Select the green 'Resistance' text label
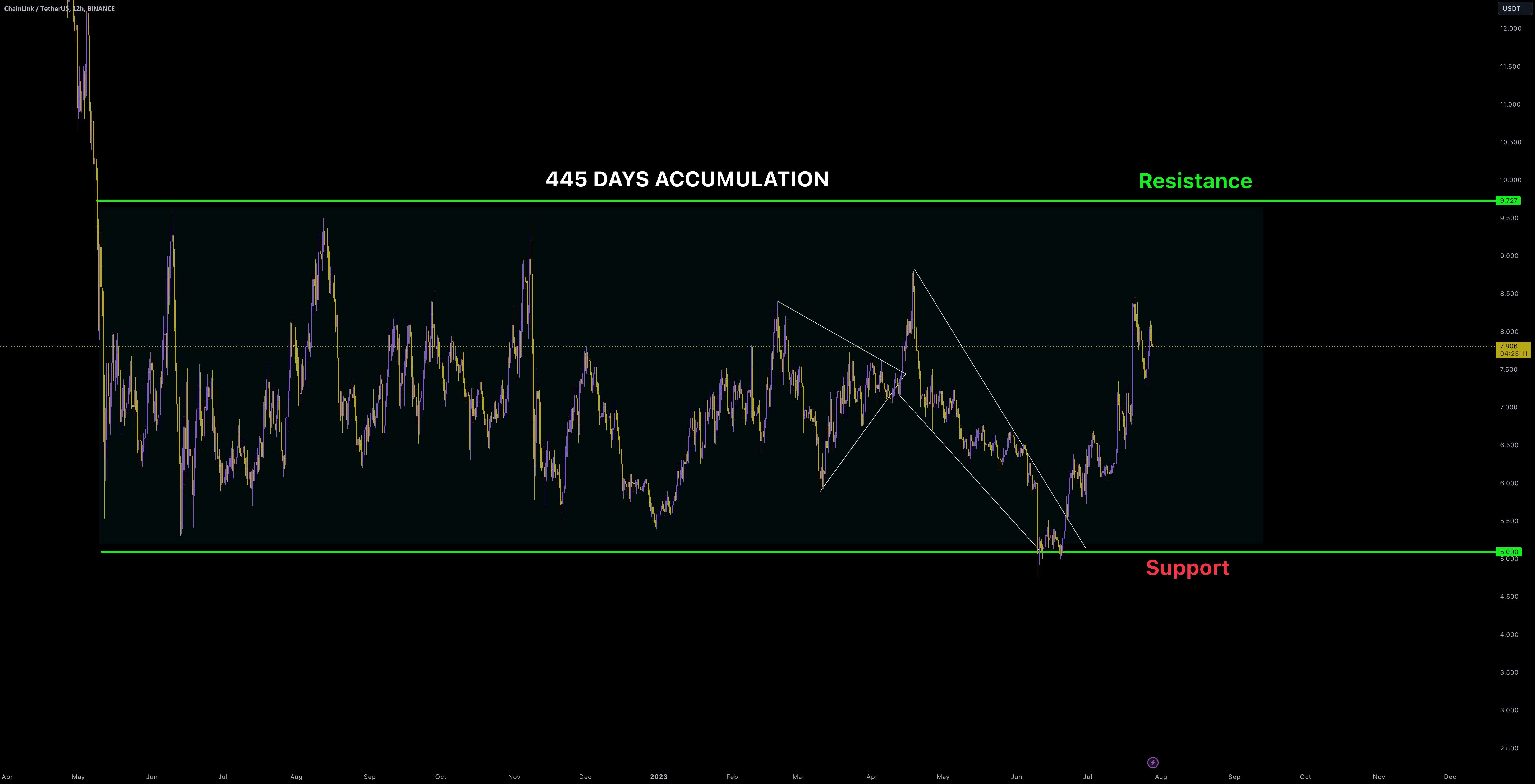Viewport: 1535px width, 784px height. pos(1195,181)
